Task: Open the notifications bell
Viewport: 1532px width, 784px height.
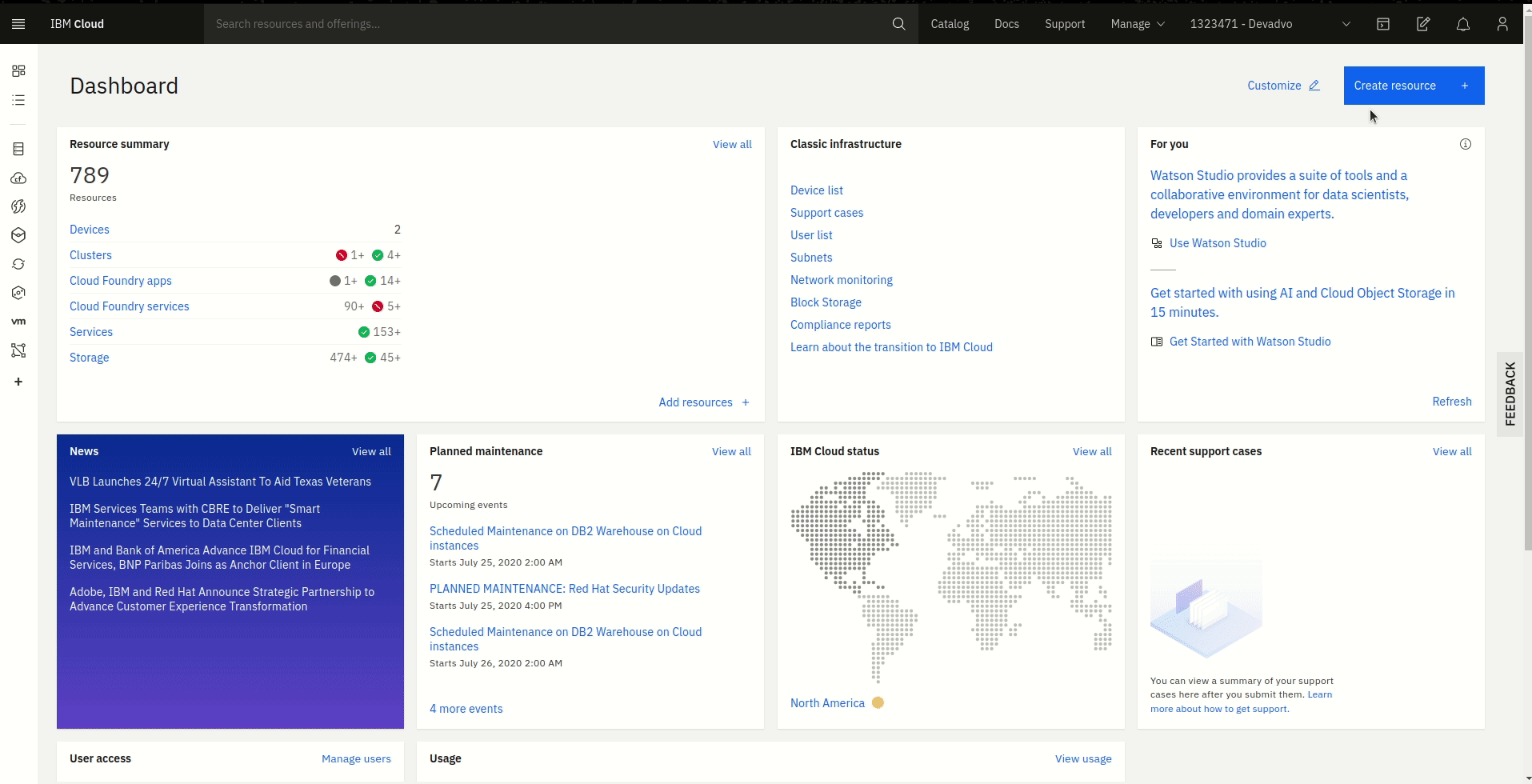Action: 1463,24
